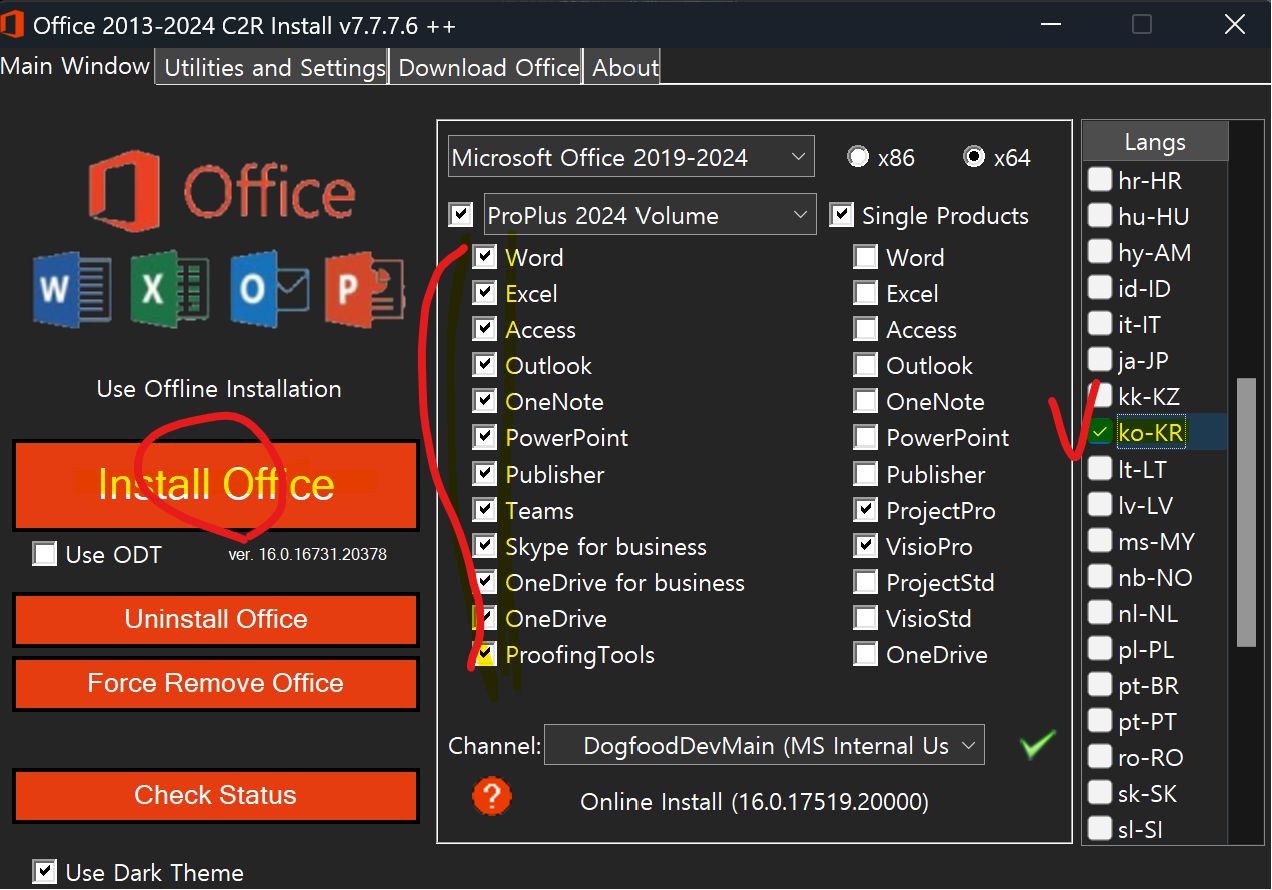The image size is (1272, 890).
Task: Check the kk-KZ language
Action: pos(1100,396)
